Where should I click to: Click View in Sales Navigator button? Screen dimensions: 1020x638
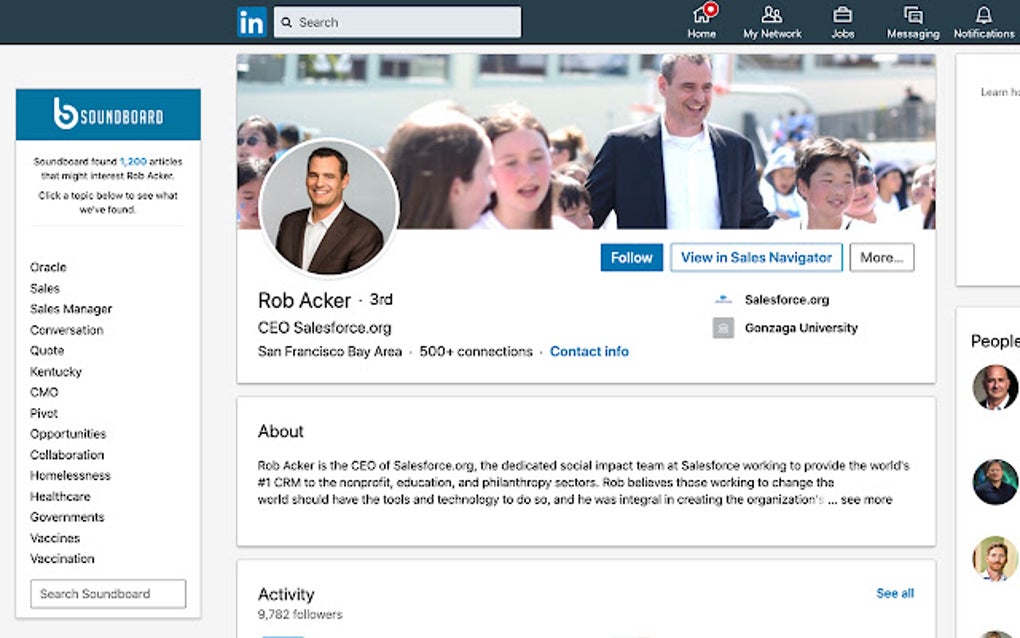click(757, 258)
